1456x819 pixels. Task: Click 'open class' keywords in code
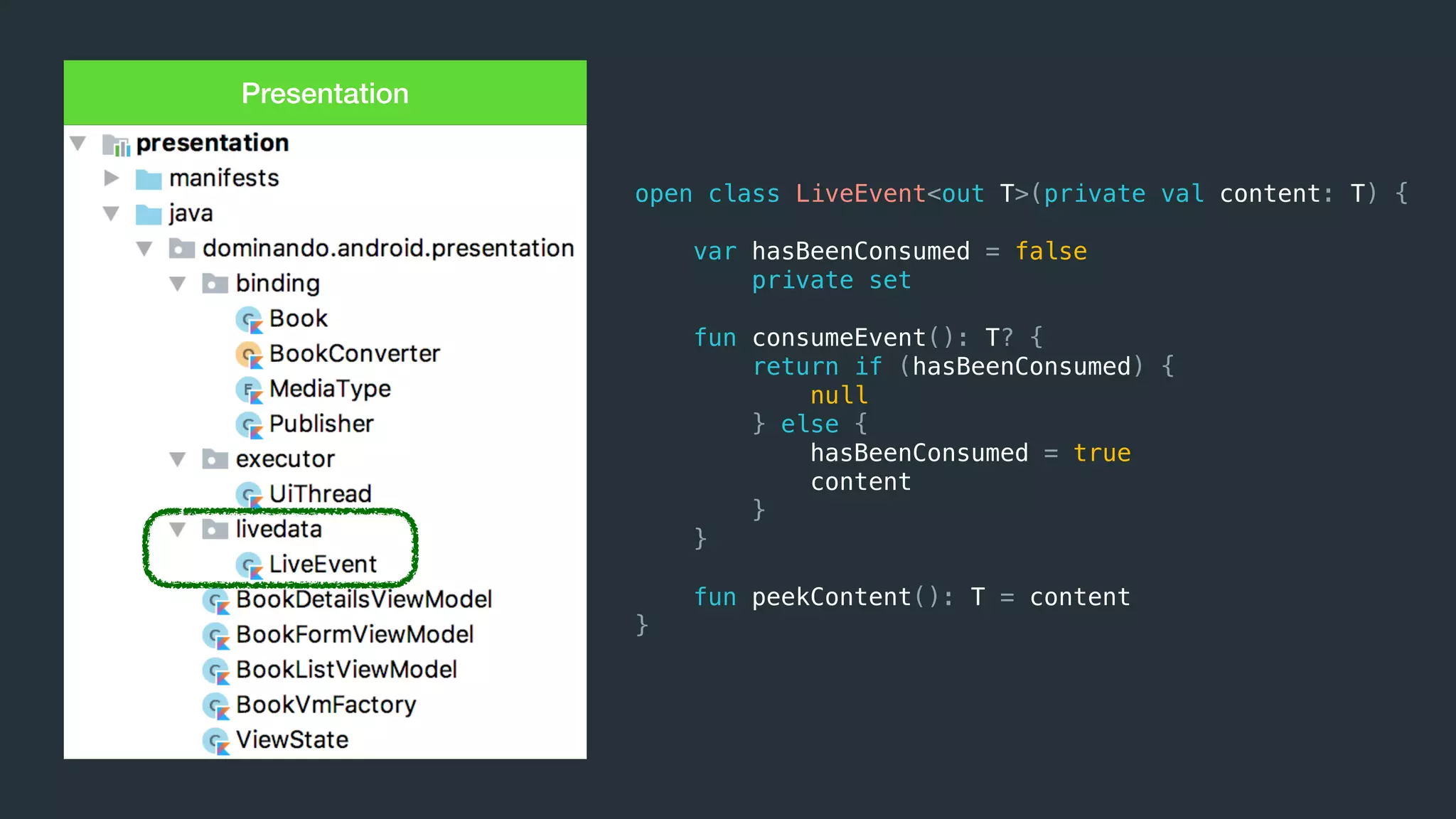tap(707, 194)
